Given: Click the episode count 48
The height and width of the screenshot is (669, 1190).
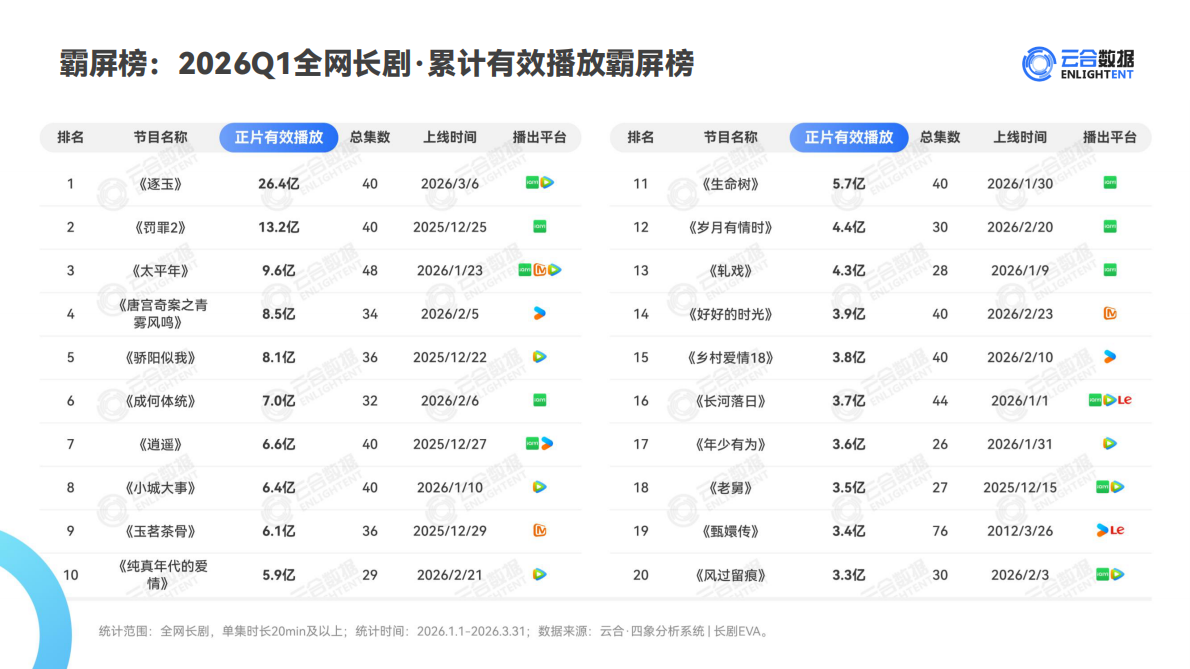Looking at the screenshot, I should coord(370,271).
